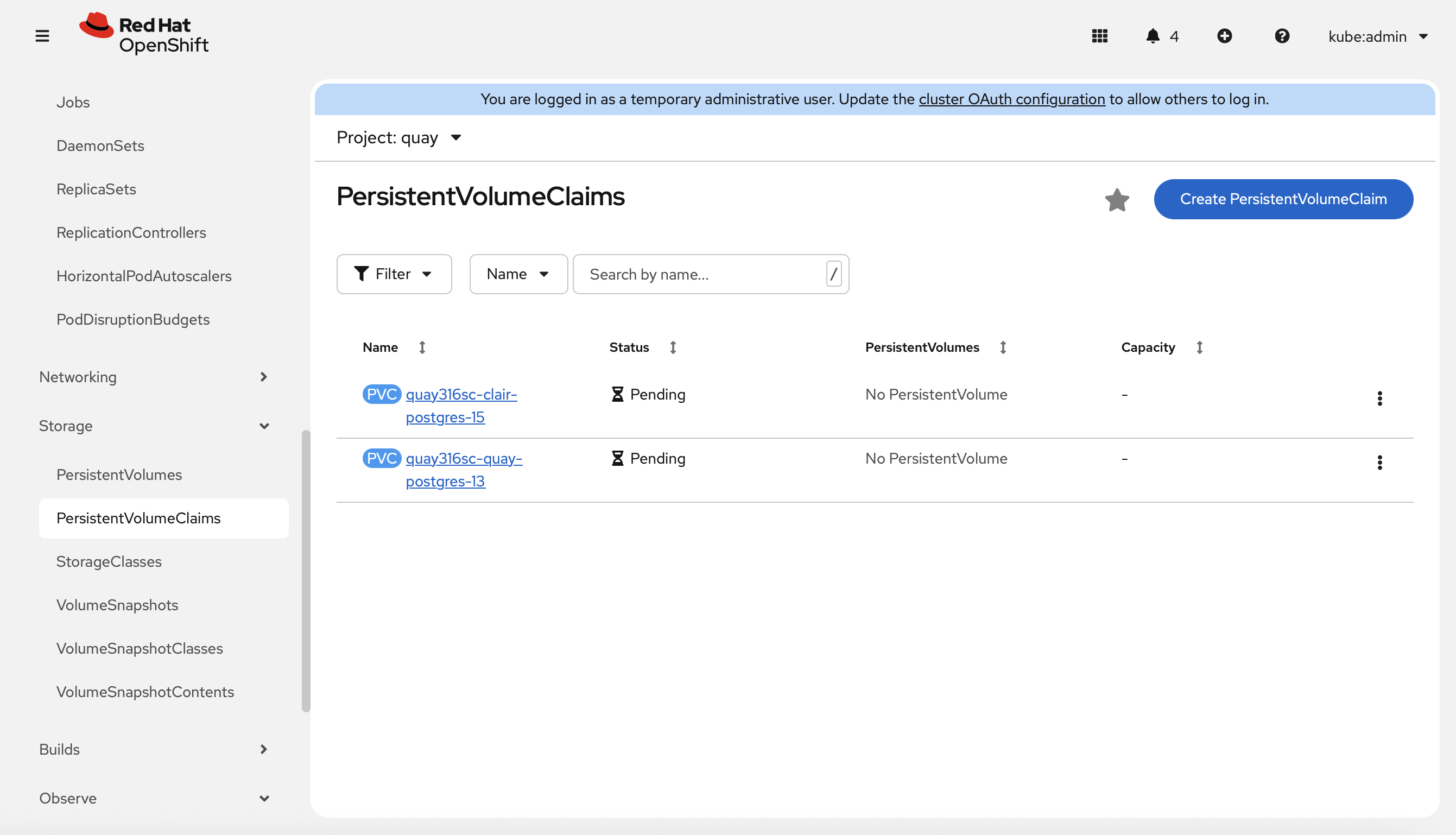Open the application launcher grid icon

pos(1099,36)
